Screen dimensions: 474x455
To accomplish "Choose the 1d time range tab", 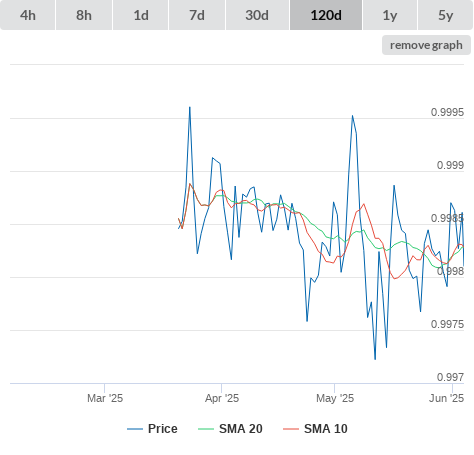I will (141, 15).
